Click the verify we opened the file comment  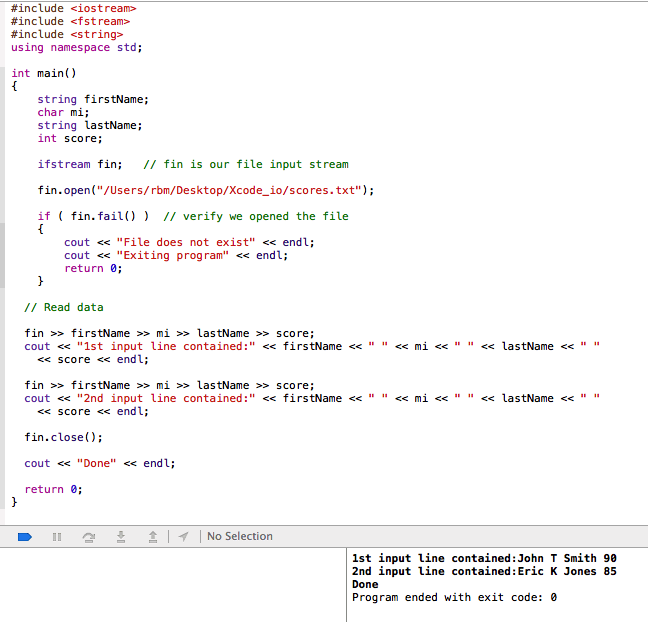(x=256, y=216)
